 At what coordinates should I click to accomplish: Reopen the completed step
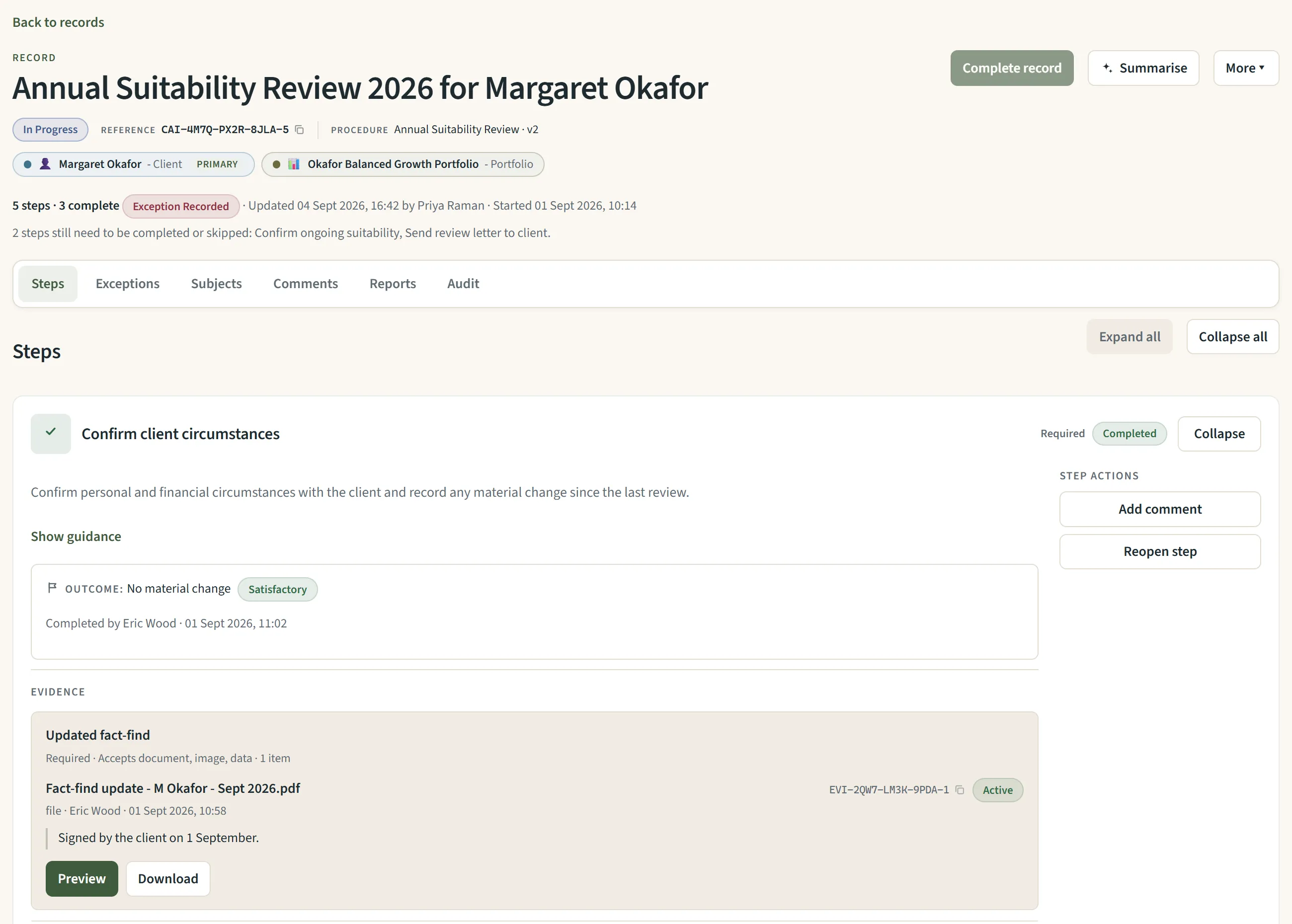click(x=1159, y=551)
